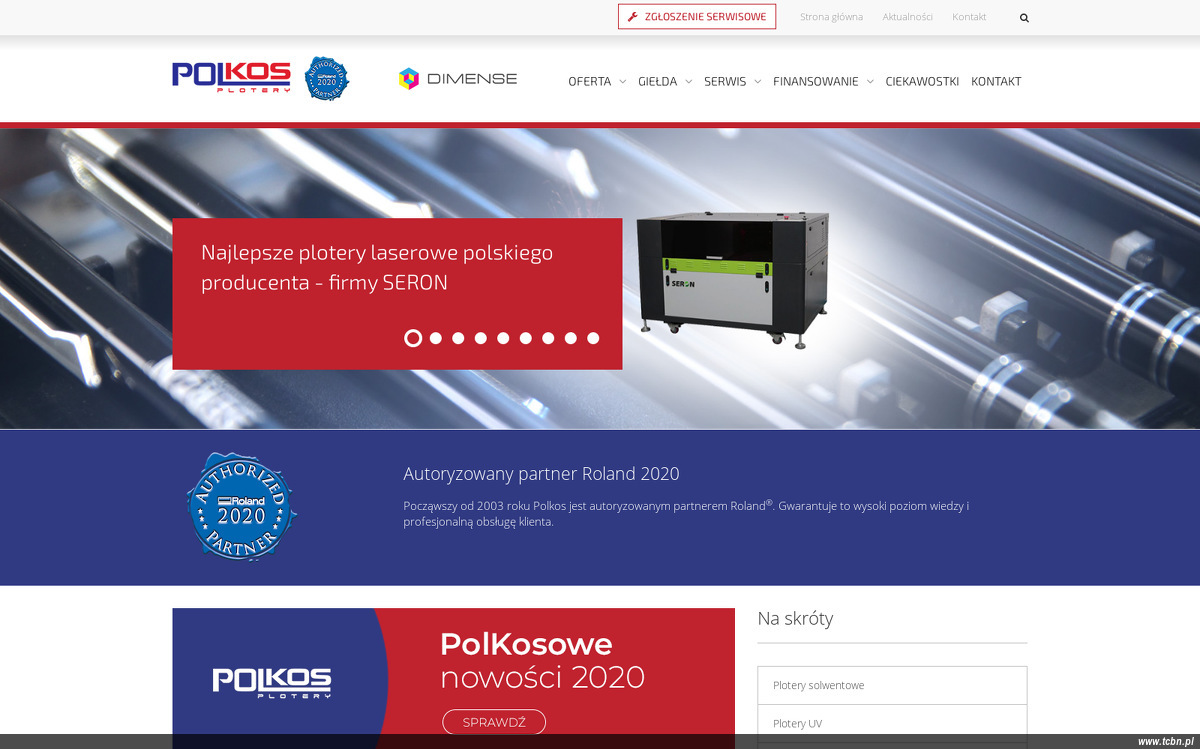Open the Dimense logo link
Image resolution: width=1200 pixels, height=749 pixels.
(x=458, y=79)
